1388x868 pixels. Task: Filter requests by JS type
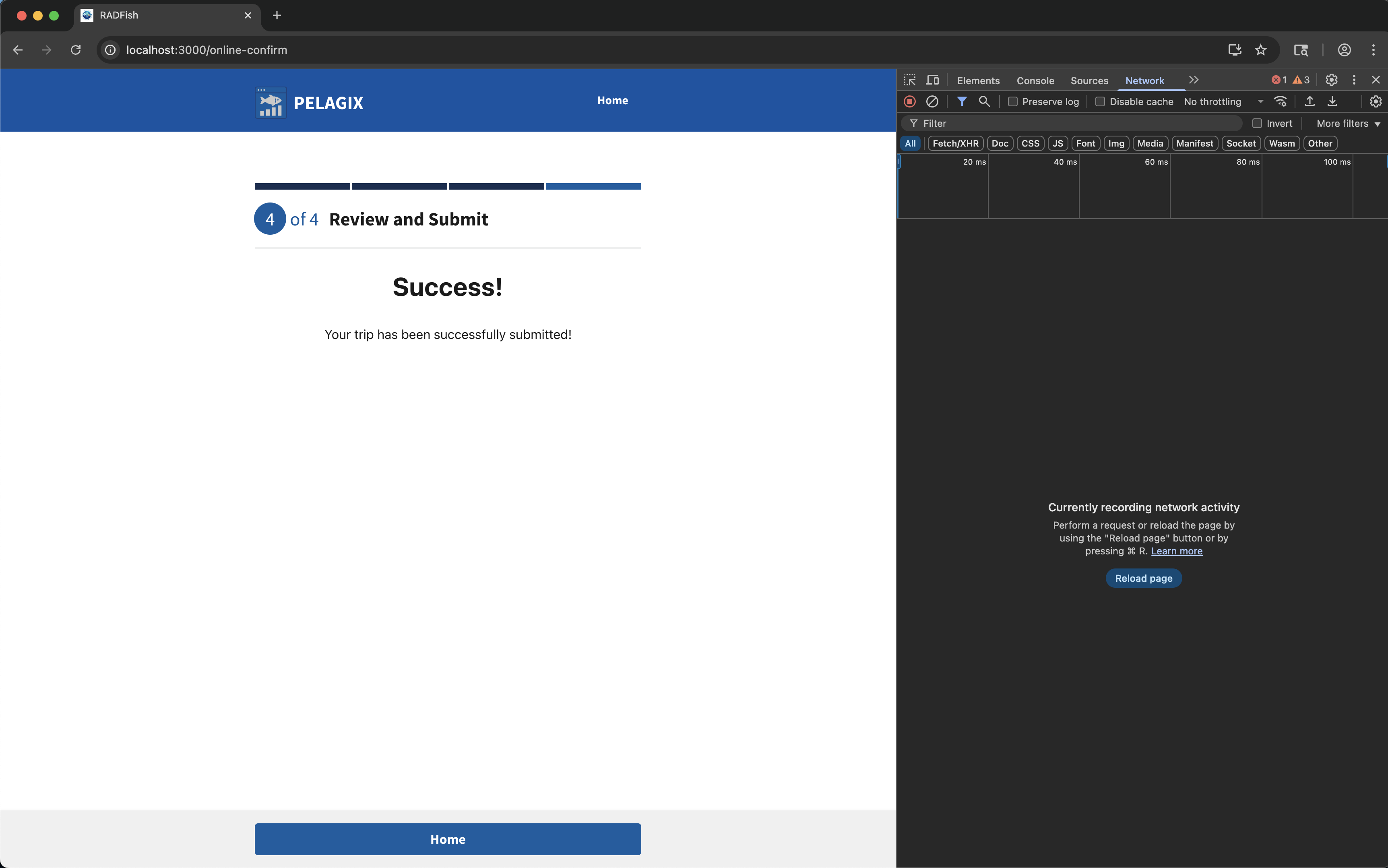[1058, 143]
